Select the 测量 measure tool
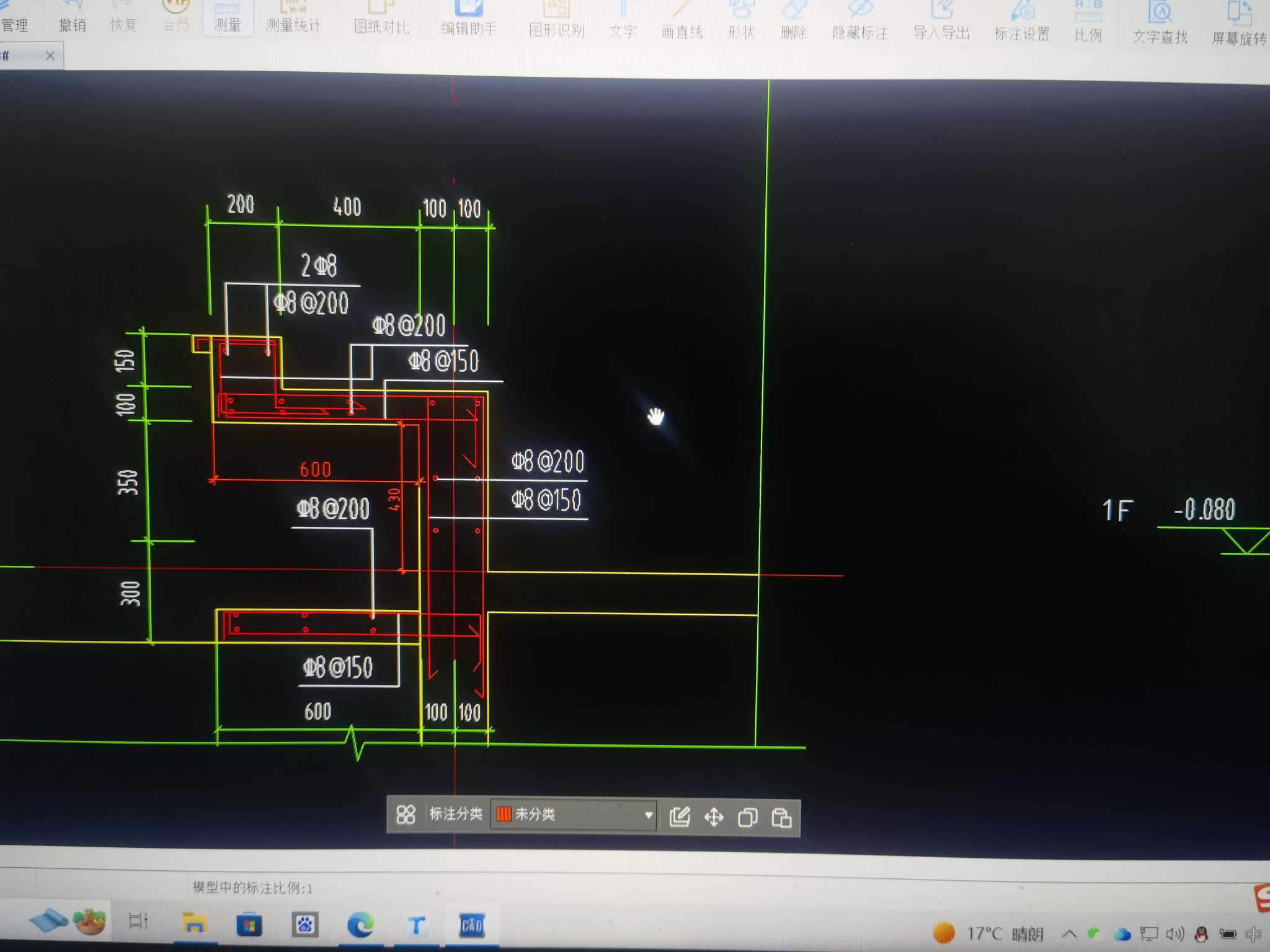The image size is (1270, 952). click(x=227, y=17)
